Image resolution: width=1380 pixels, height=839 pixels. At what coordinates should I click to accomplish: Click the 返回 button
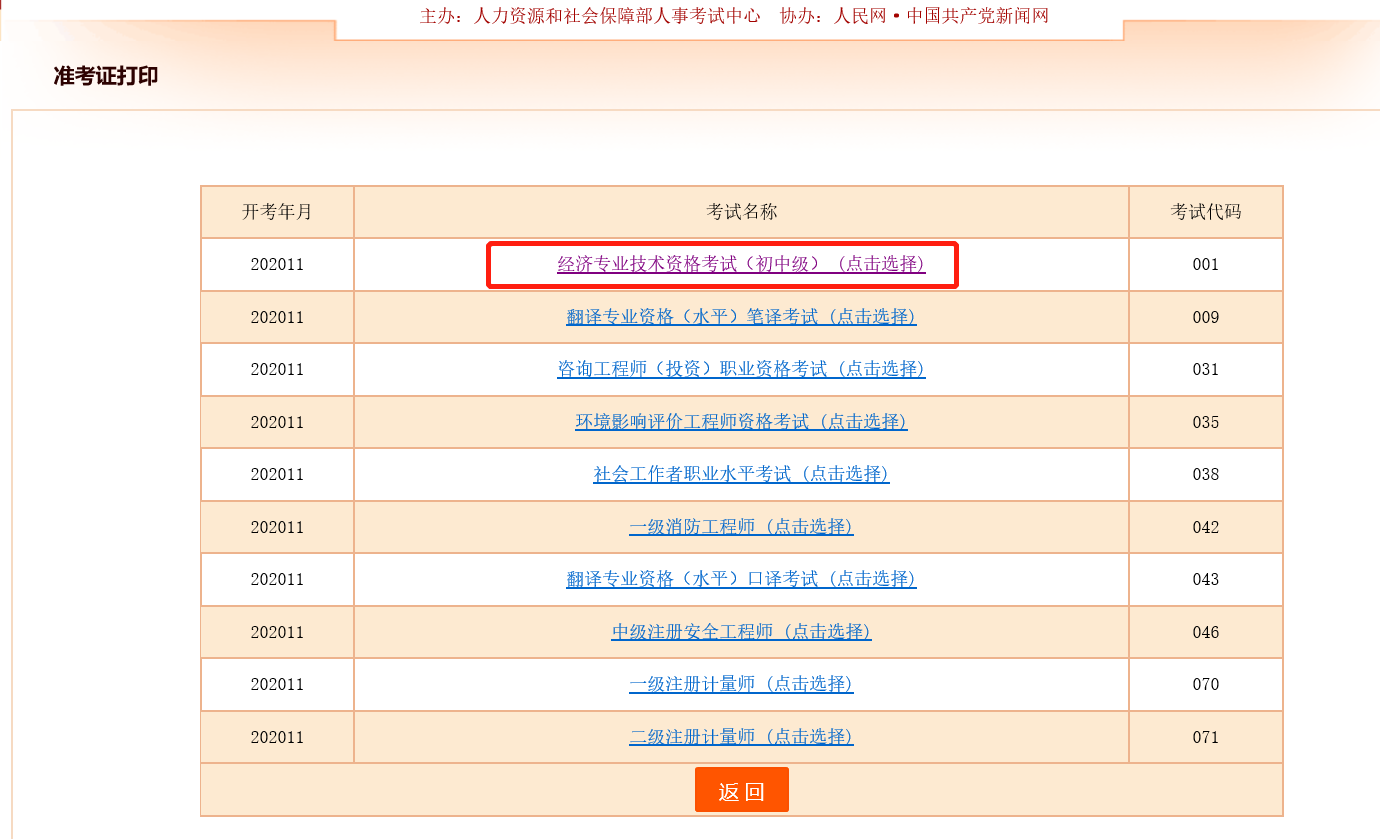(741, 789)
